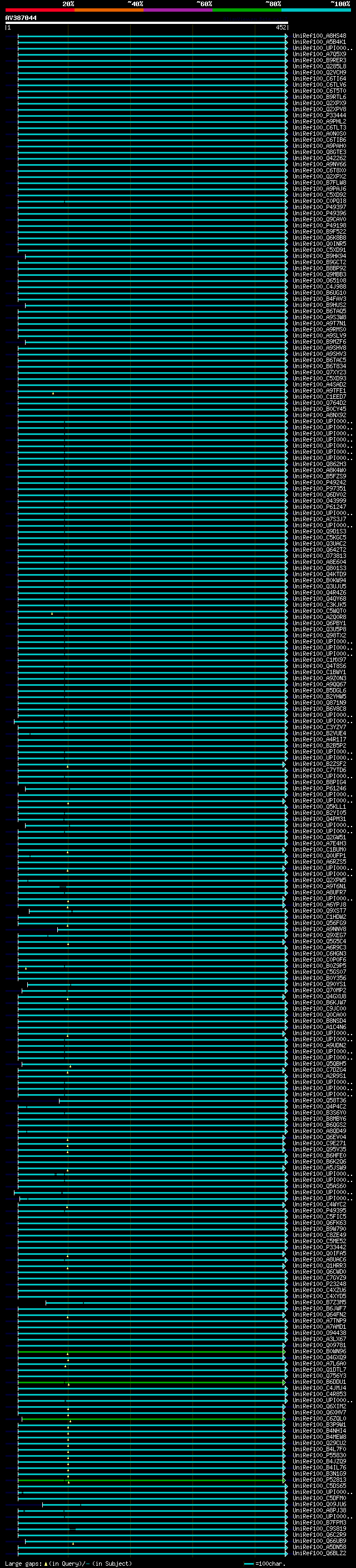Select hit UniRef100_A7Q5X9
The height and width of the screenshot is (1568, 356).
pyautogui.click(x=319, y=54)
